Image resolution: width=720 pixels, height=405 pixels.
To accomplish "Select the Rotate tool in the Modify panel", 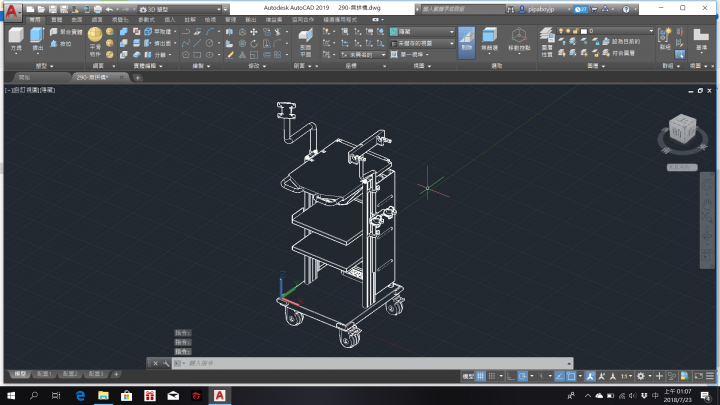I will click(254, 43).
